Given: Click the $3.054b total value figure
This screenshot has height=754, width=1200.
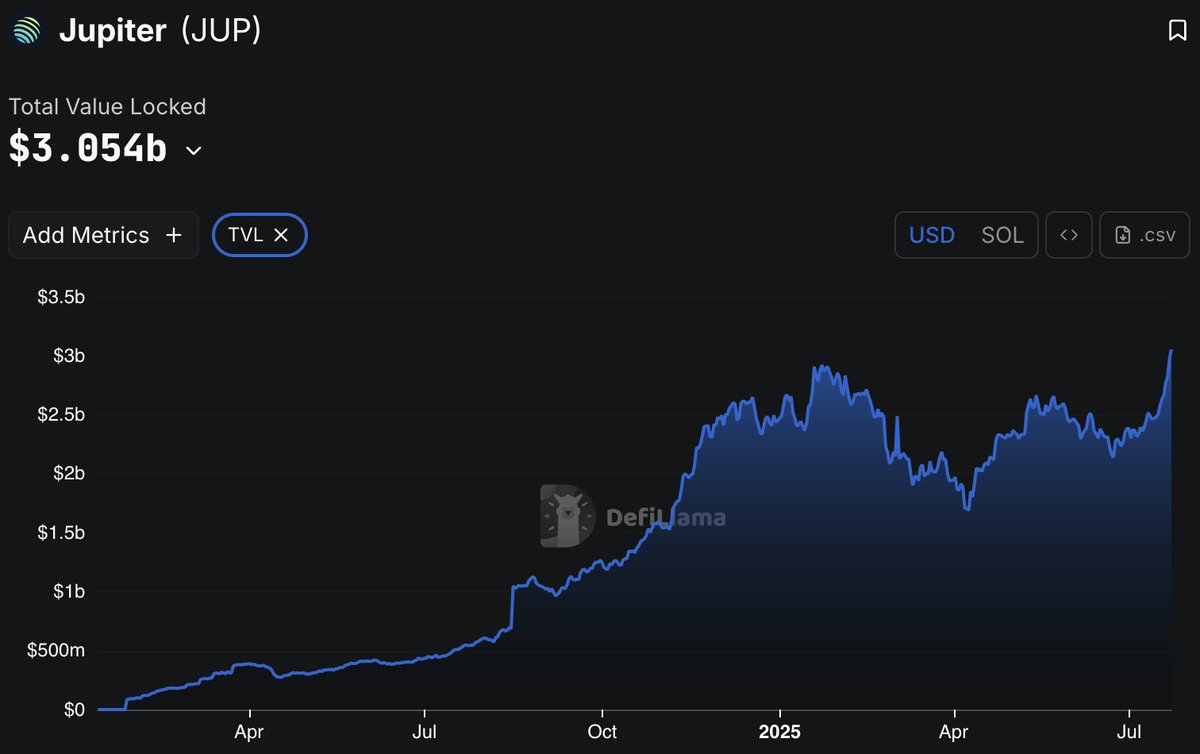Looking at the screenshot, I should click(88, 149).
